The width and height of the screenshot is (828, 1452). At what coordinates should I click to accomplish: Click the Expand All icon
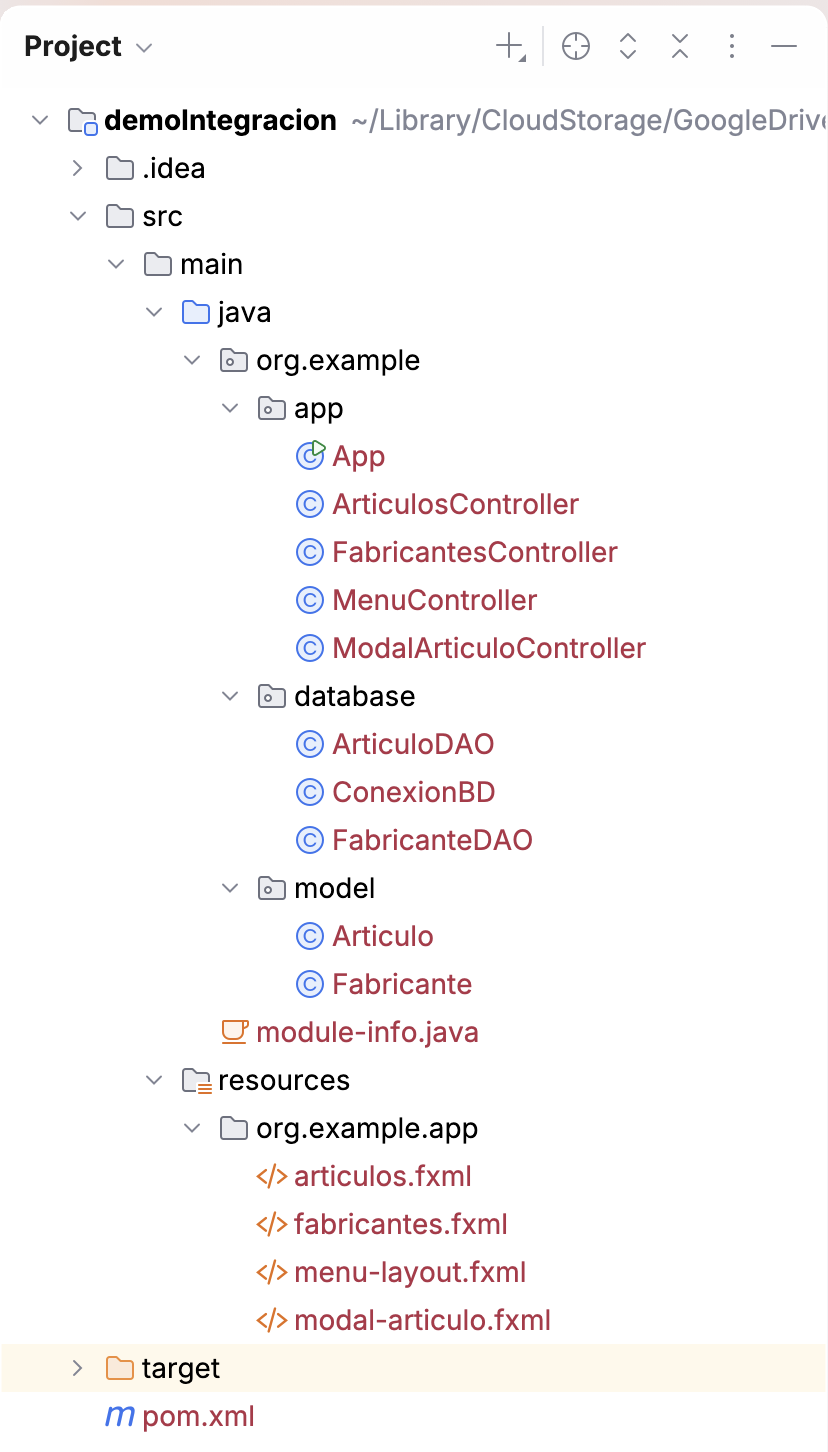(x=628, y=46)
